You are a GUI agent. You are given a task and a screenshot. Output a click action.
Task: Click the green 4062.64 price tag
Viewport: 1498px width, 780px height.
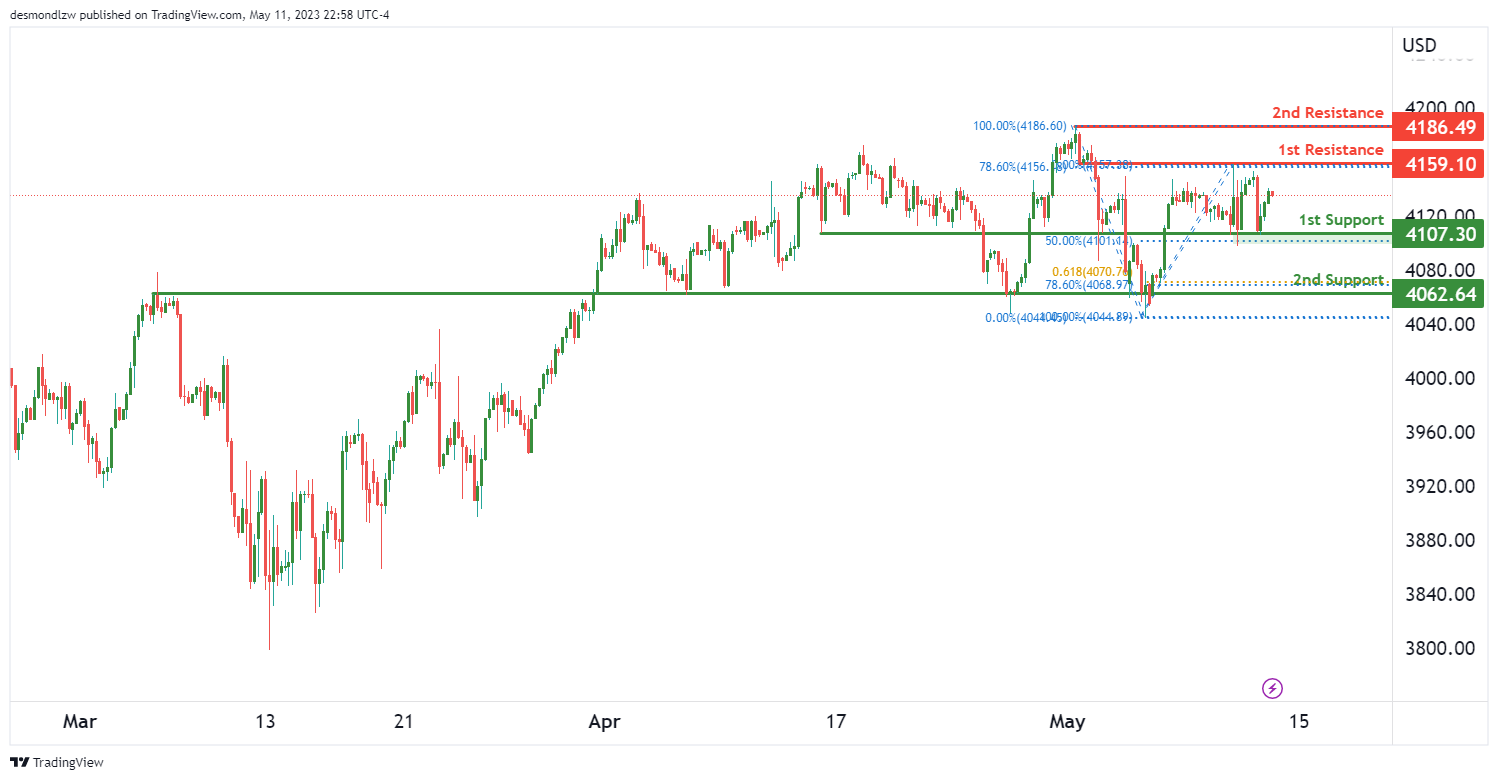[1440, 295]
